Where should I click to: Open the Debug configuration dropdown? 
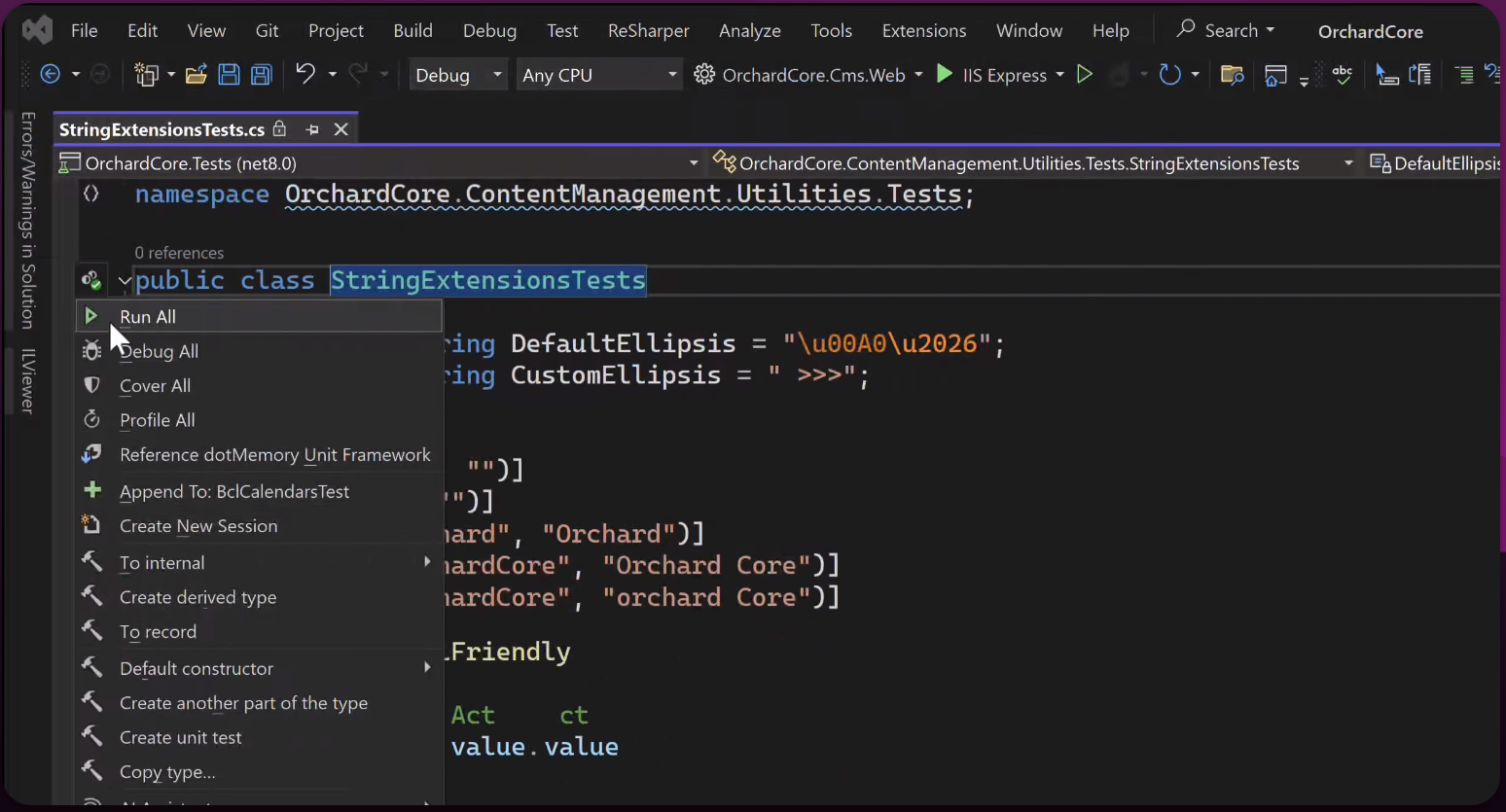(x=457, y=75)
